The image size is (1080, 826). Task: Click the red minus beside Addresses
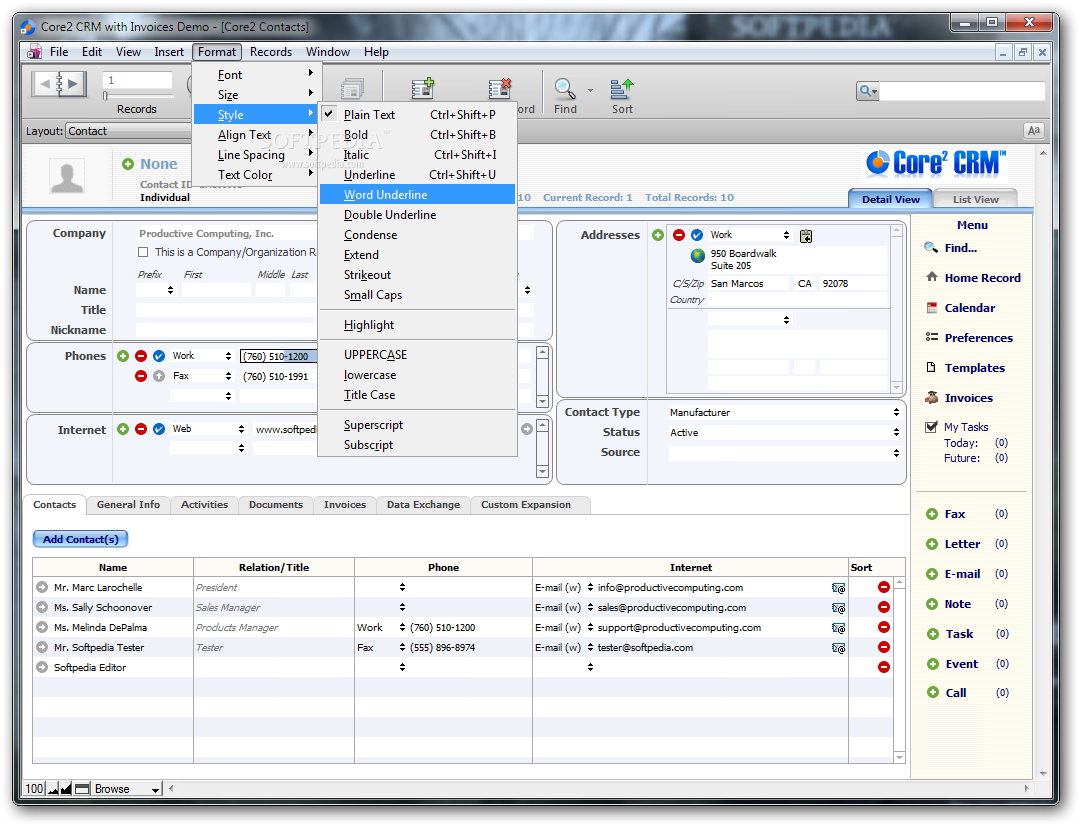point(678,235)
